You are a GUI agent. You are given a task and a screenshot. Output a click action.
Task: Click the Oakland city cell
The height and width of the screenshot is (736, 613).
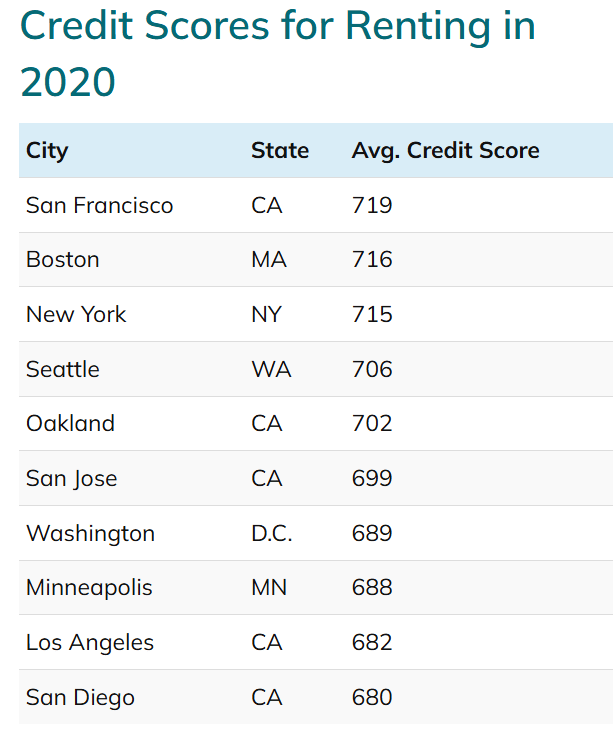point(70,424)
